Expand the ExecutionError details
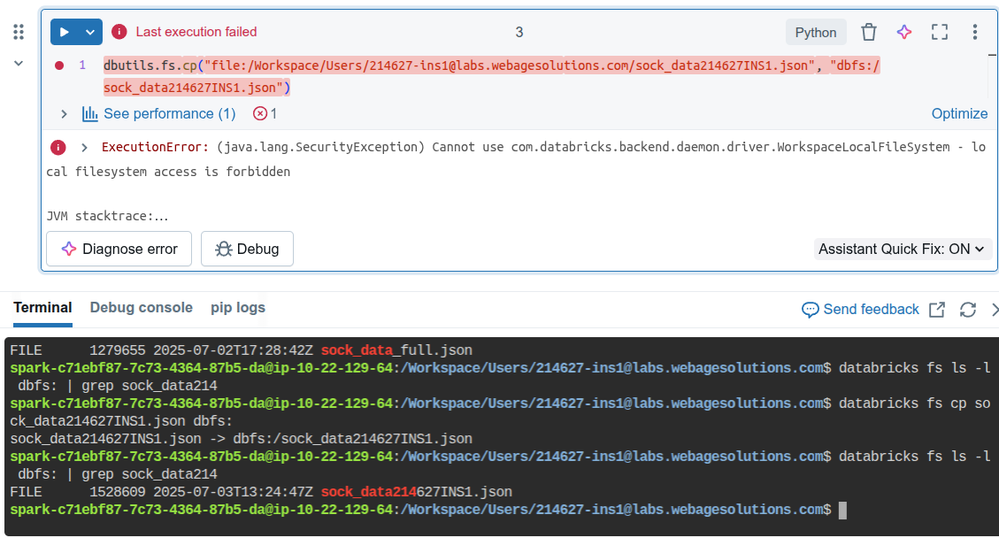The width and height of the screenshot is (999, 538). 84,148
